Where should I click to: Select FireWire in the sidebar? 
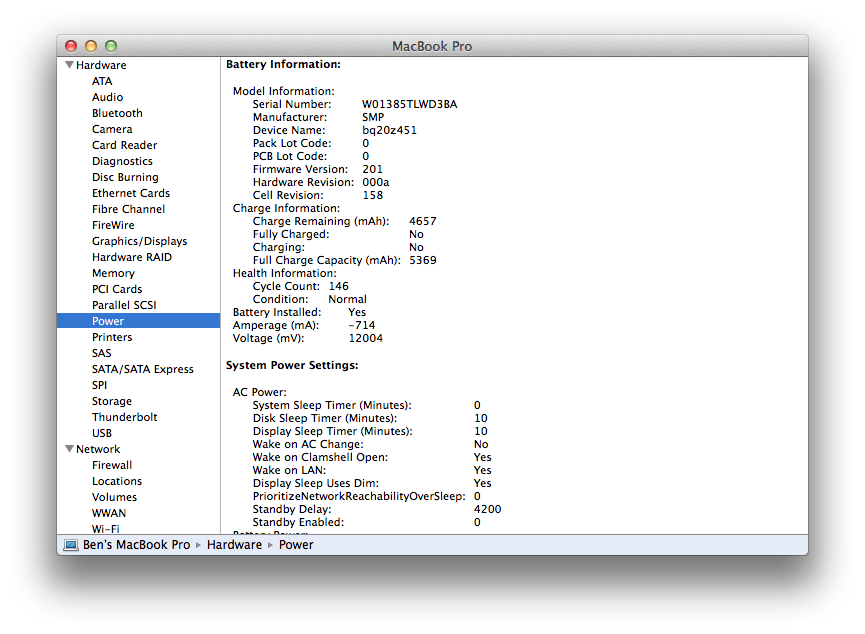click(x=113, y=225)
